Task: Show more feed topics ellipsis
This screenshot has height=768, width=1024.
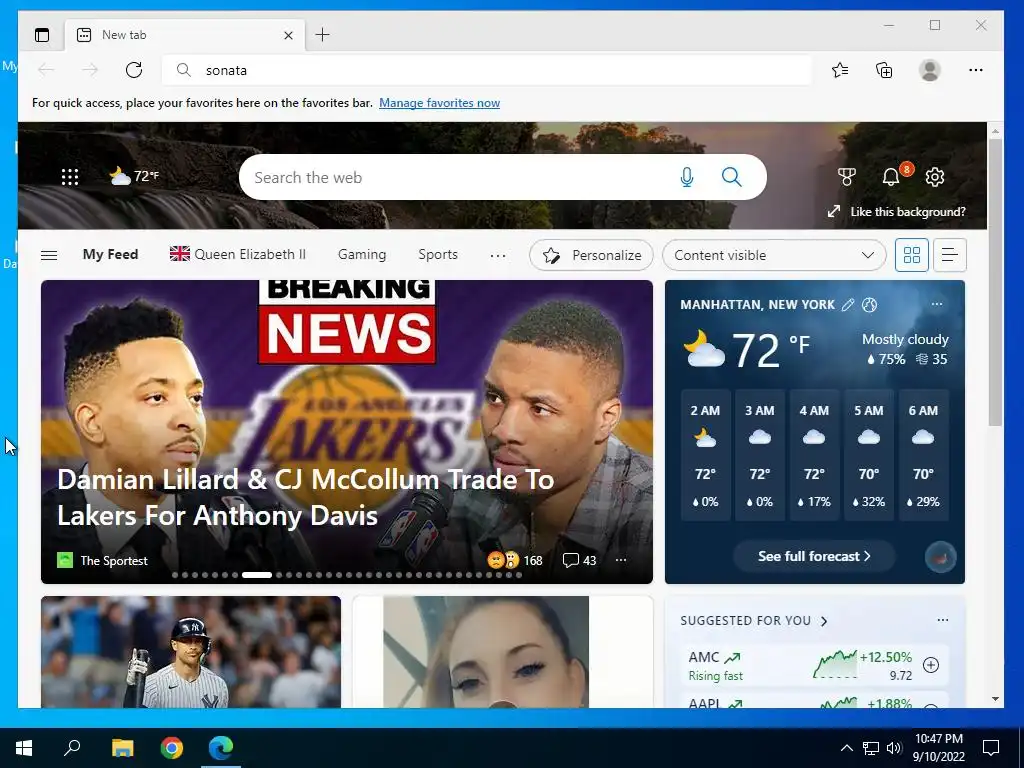Action: (x=498, y=255)
